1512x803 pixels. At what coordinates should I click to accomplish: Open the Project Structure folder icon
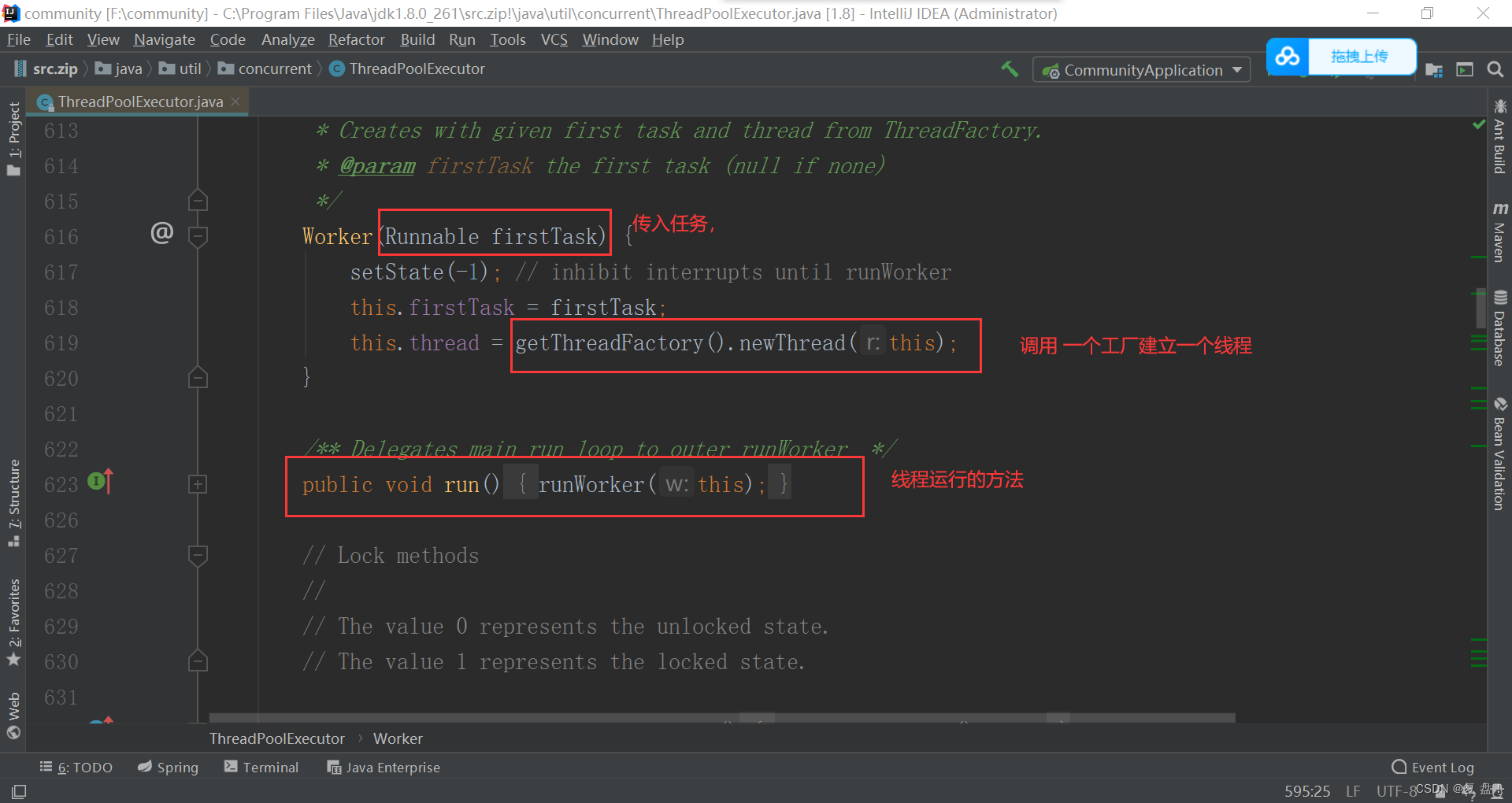(x=1434, y=70)
